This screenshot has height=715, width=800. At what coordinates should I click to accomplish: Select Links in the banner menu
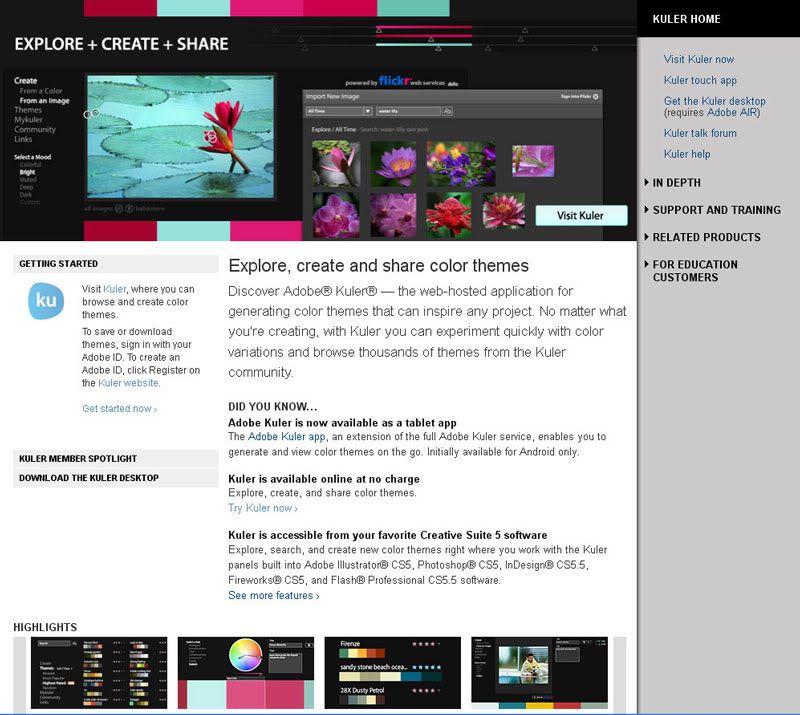pos(23,139)
